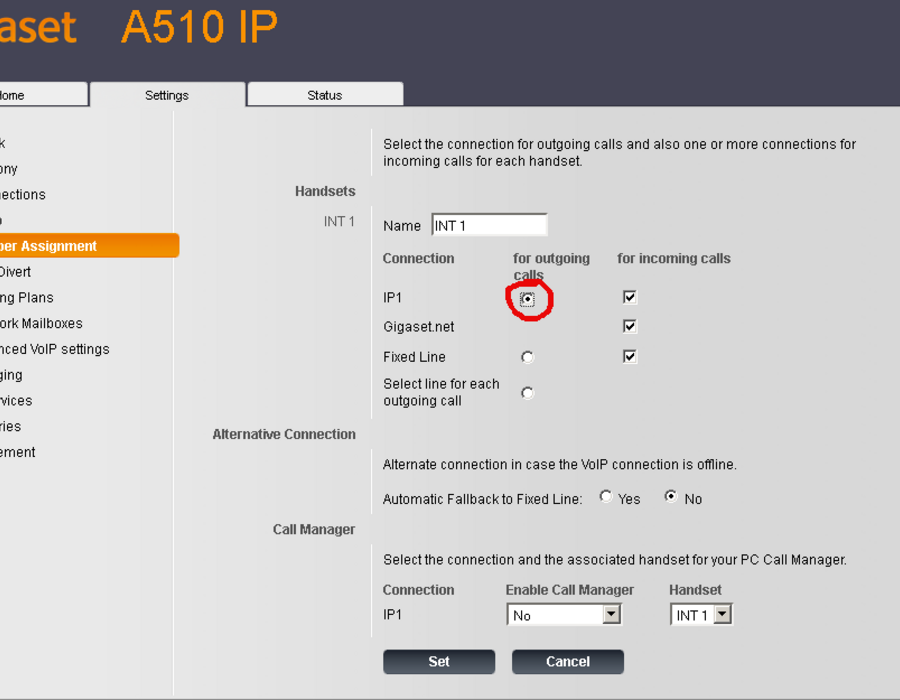Open Advanced VoIP settings sidebar item
The height and width of the screenshot is (700, 900).
(55, 349)
